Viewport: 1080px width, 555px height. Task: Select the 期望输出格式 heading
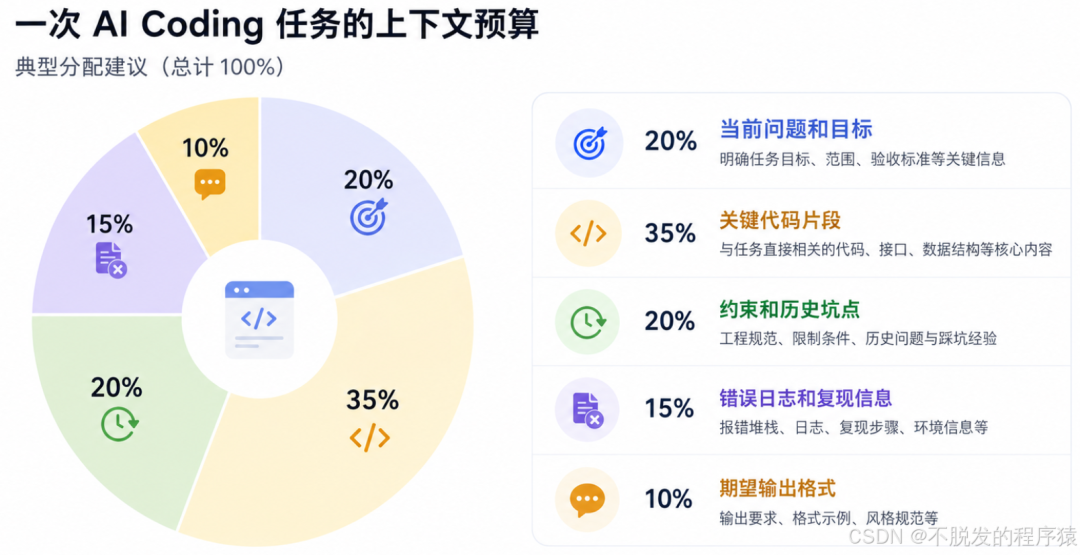pyautogui.click(x=777, y=488)
